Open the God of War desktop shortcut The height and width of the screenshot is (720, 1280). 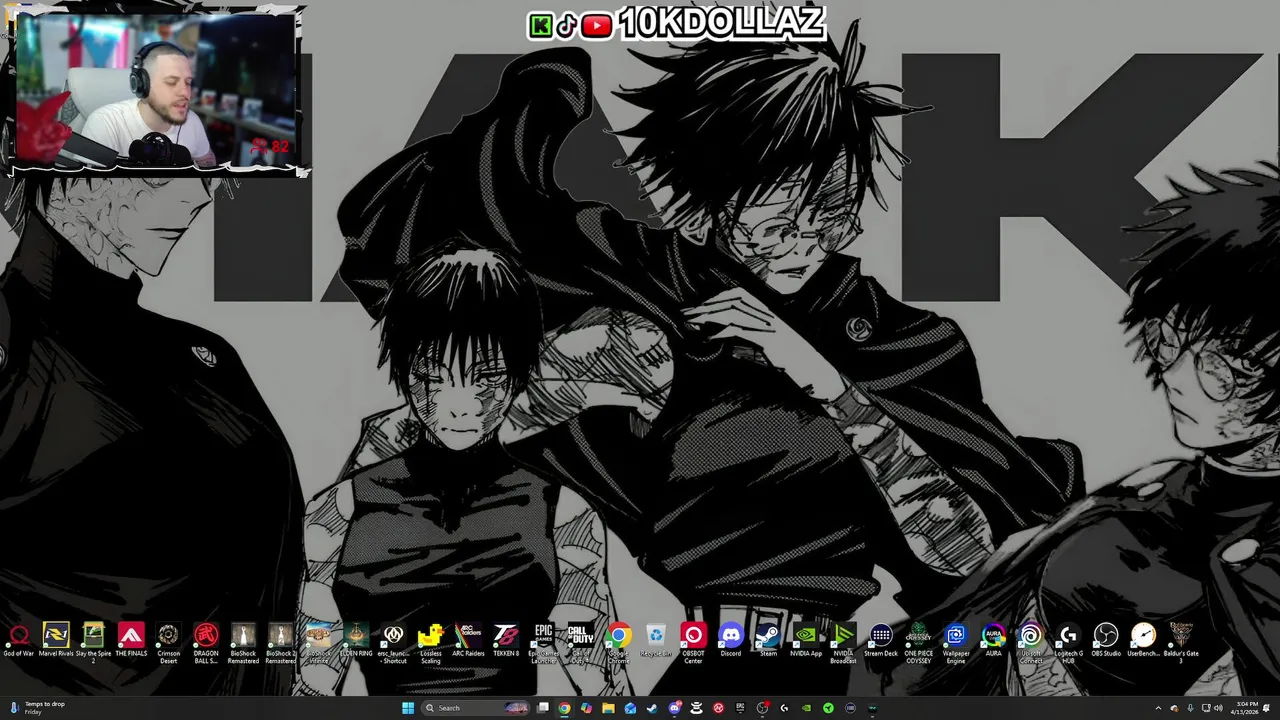point(18,640)
